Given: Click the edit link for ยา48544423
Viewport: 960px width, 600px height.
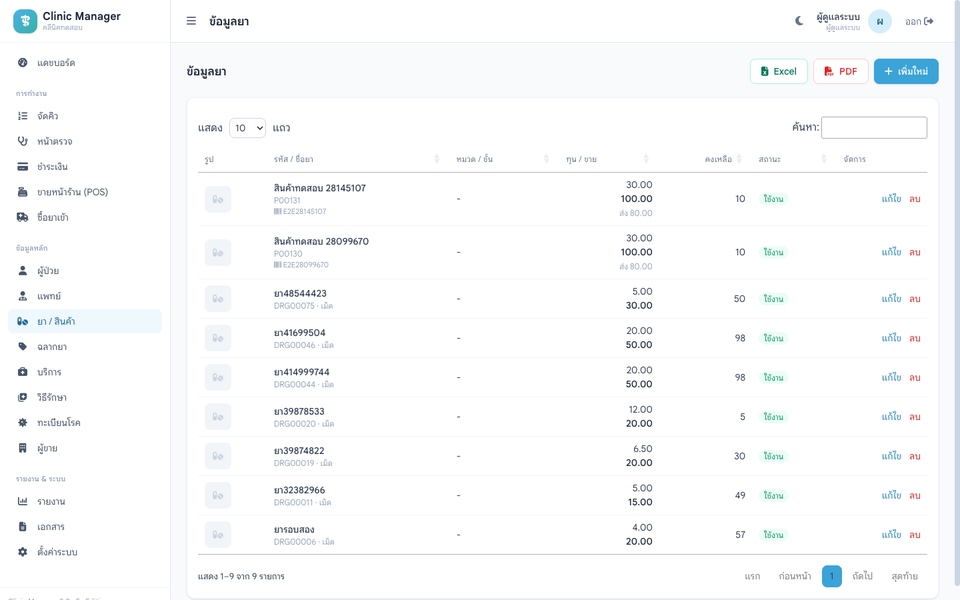Looking at the screenshot, I should click(x=891, y=299).
